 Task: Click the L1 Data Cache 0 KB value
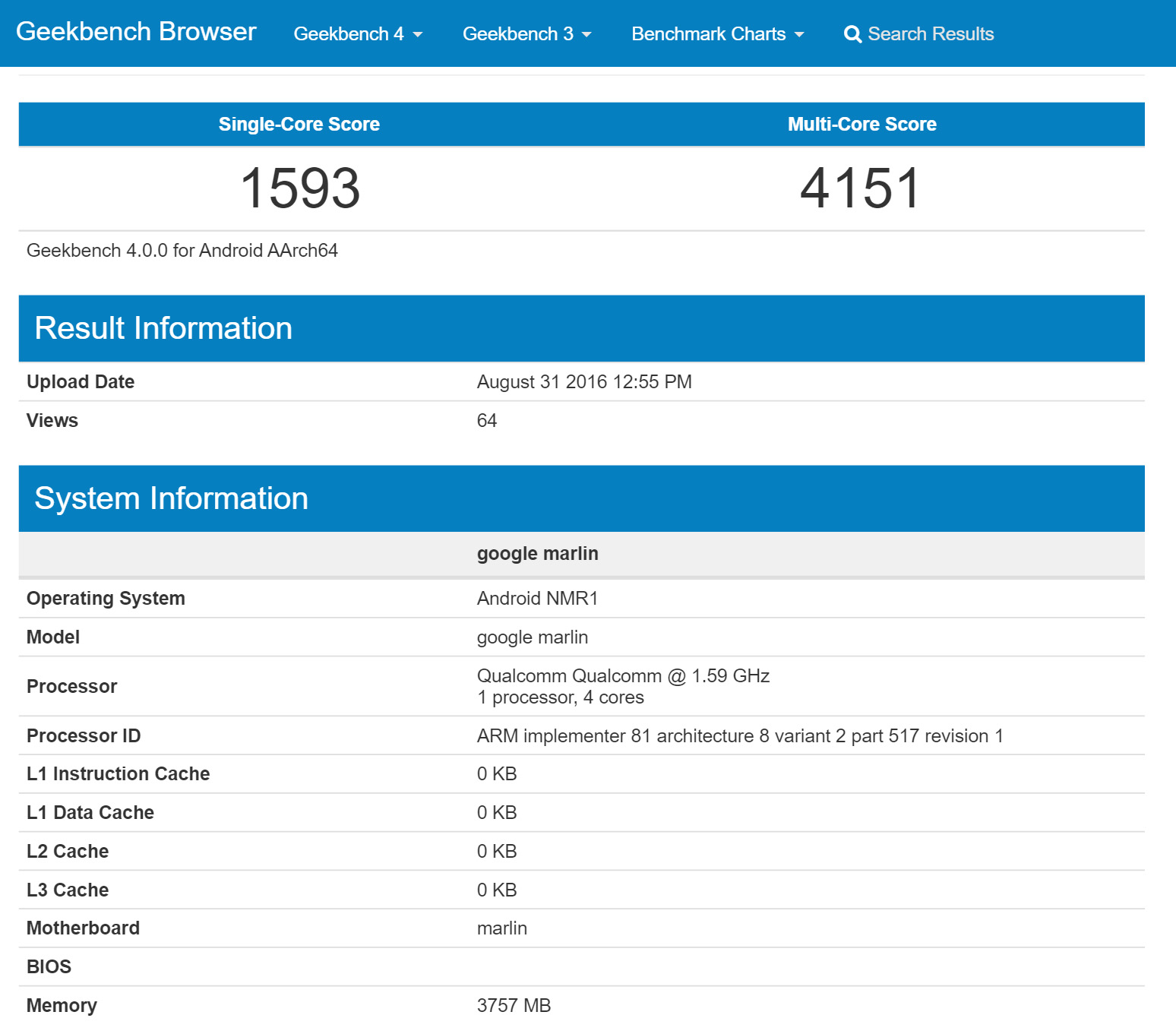pos(497,813)
